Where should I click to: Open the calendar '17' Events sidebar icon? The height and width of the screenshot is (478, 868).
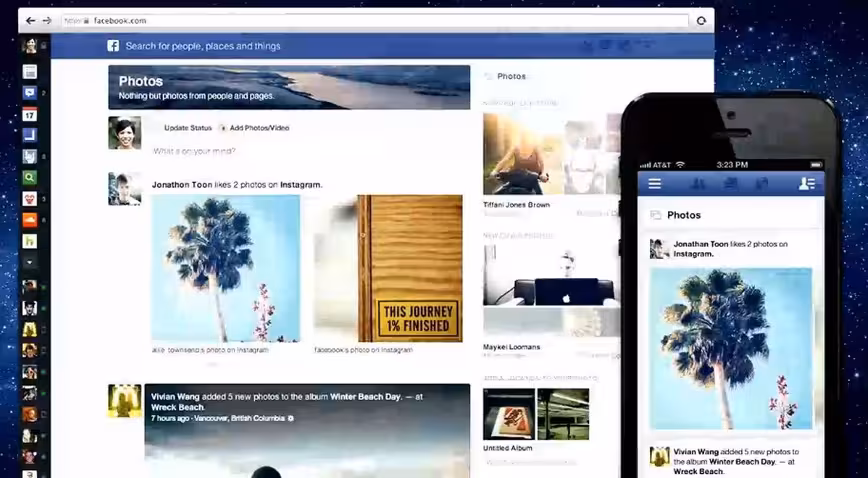tap(29, 114)
